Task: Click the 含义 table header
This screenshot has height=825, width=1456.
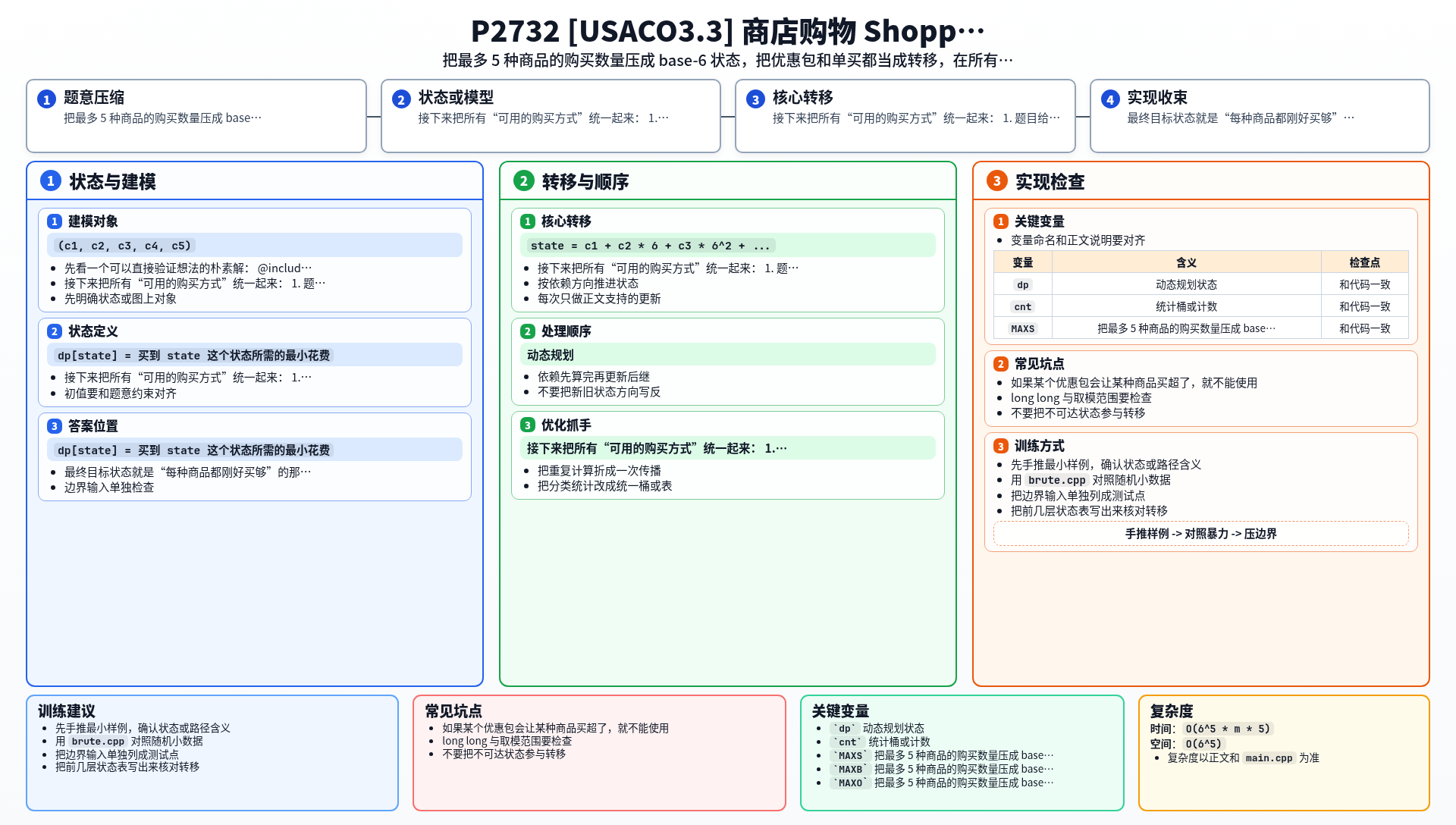Action: (x=1186, y=262)
